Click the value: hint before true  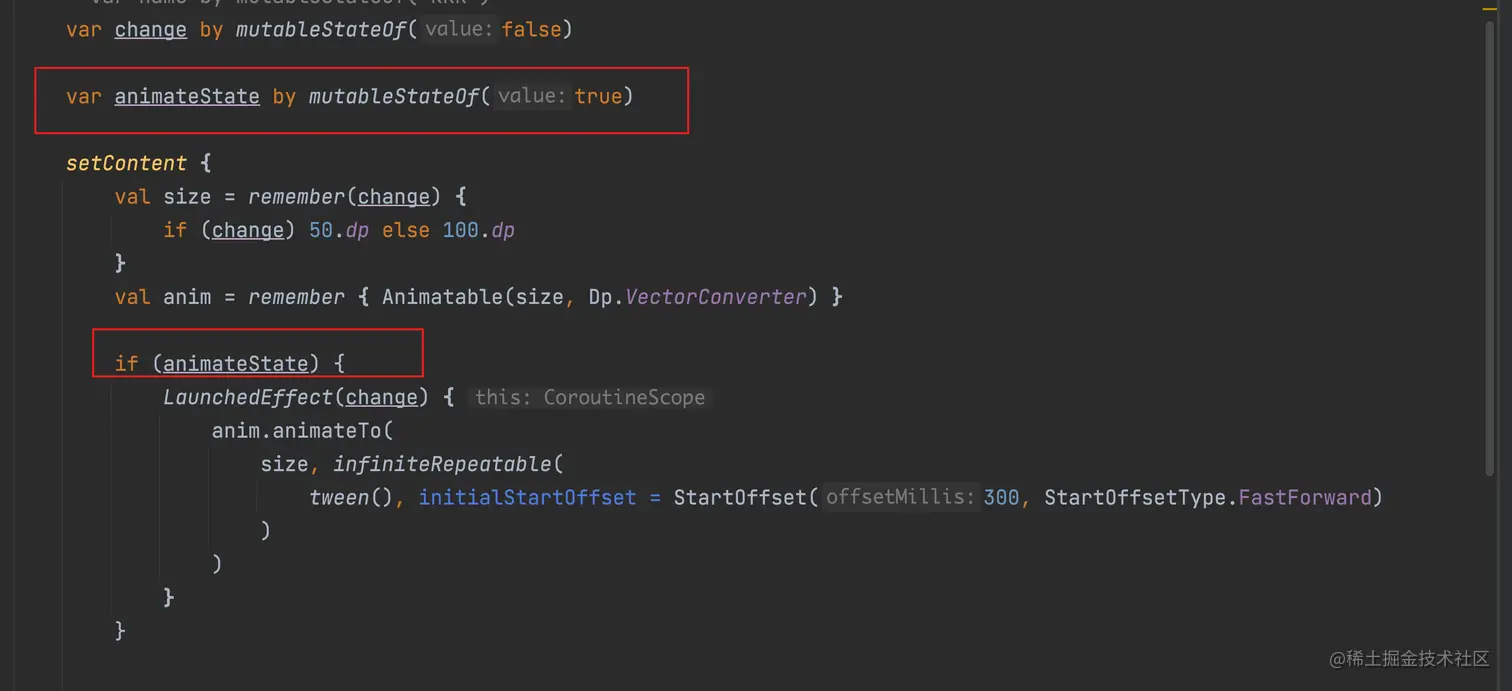[532, 97]
